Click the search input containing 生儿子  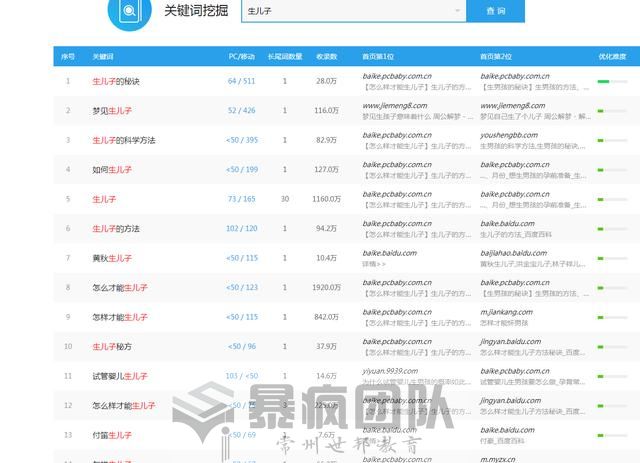coord(353,11)
